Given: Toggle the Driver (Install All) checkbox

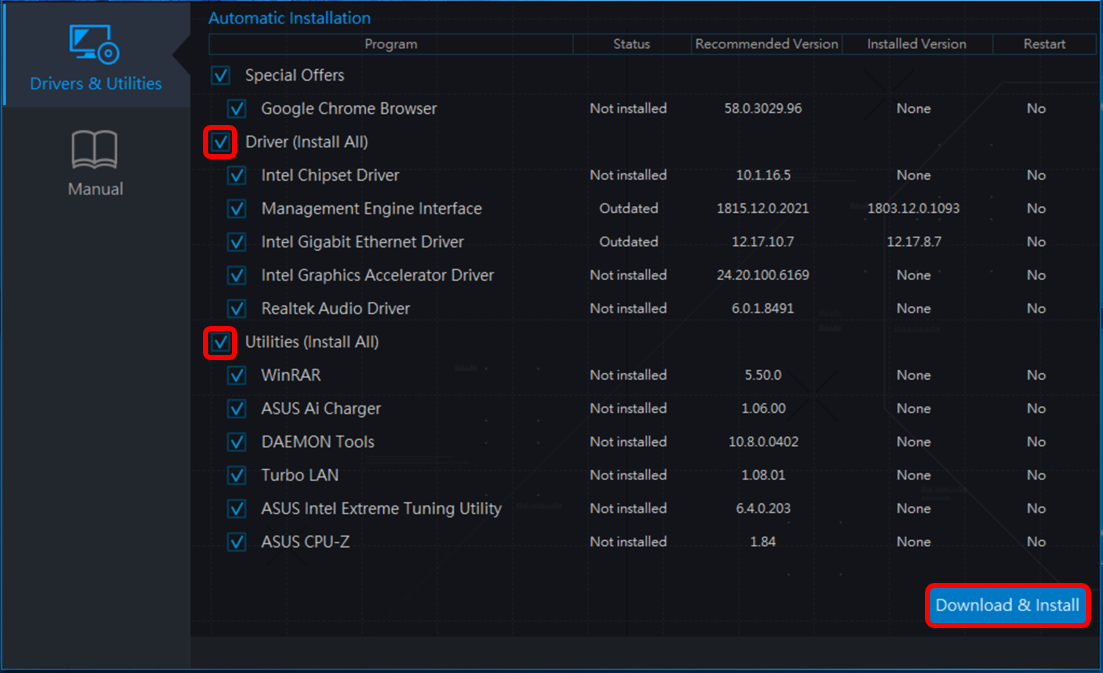Looking at the screenshot, I should (221, 142).
